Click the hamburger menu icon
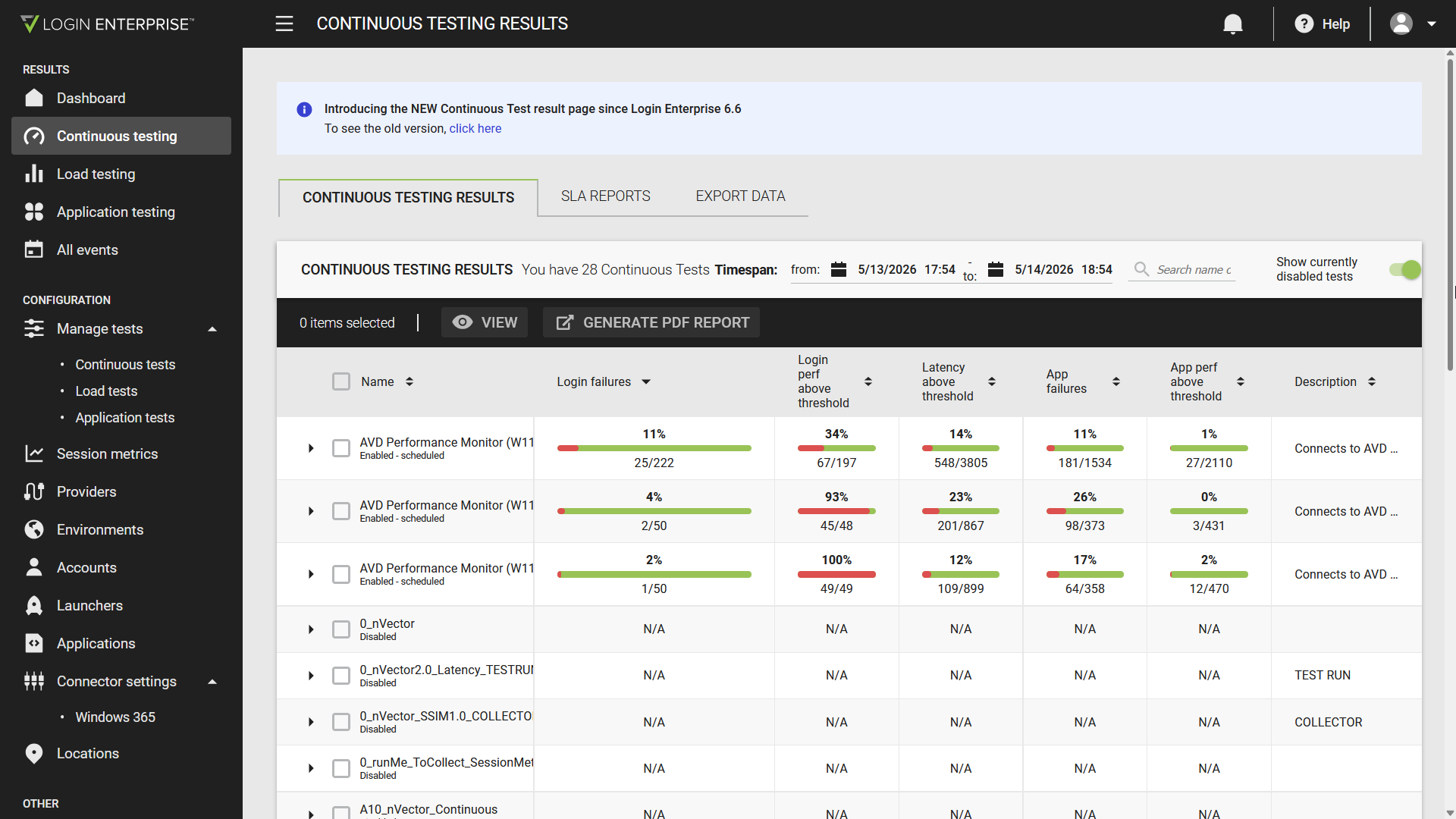The width and height of the screenshot is (1456, 819). tap(284, 24)
